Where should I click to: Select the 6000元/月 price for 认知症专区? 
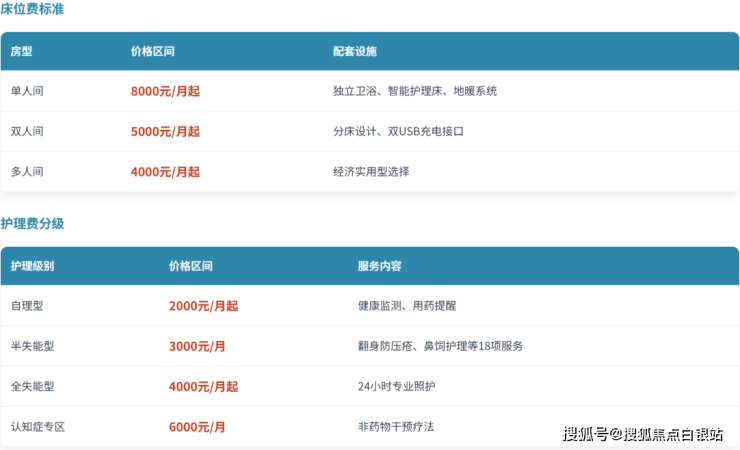click(197, 427)
